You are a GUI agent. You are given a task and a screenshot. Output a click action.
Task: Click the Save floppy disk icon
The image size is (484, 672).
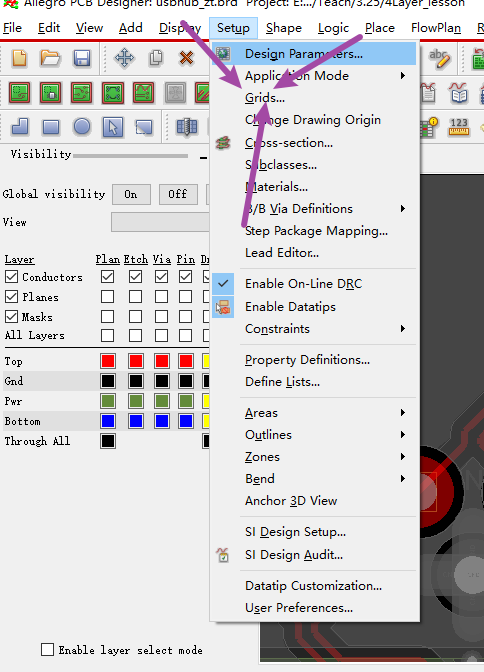tap(81, 58)
